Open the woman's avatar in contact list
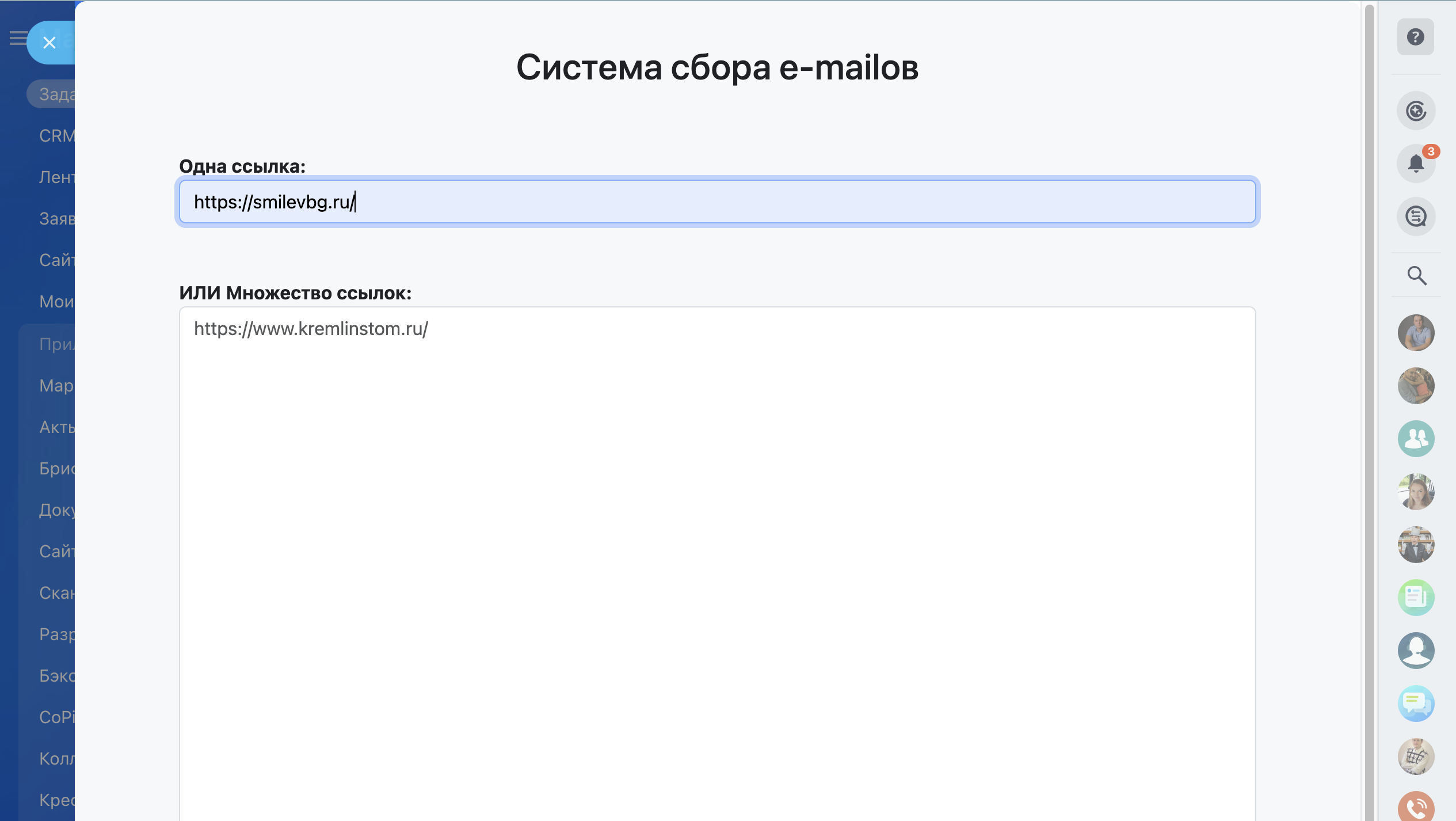 1416,492
